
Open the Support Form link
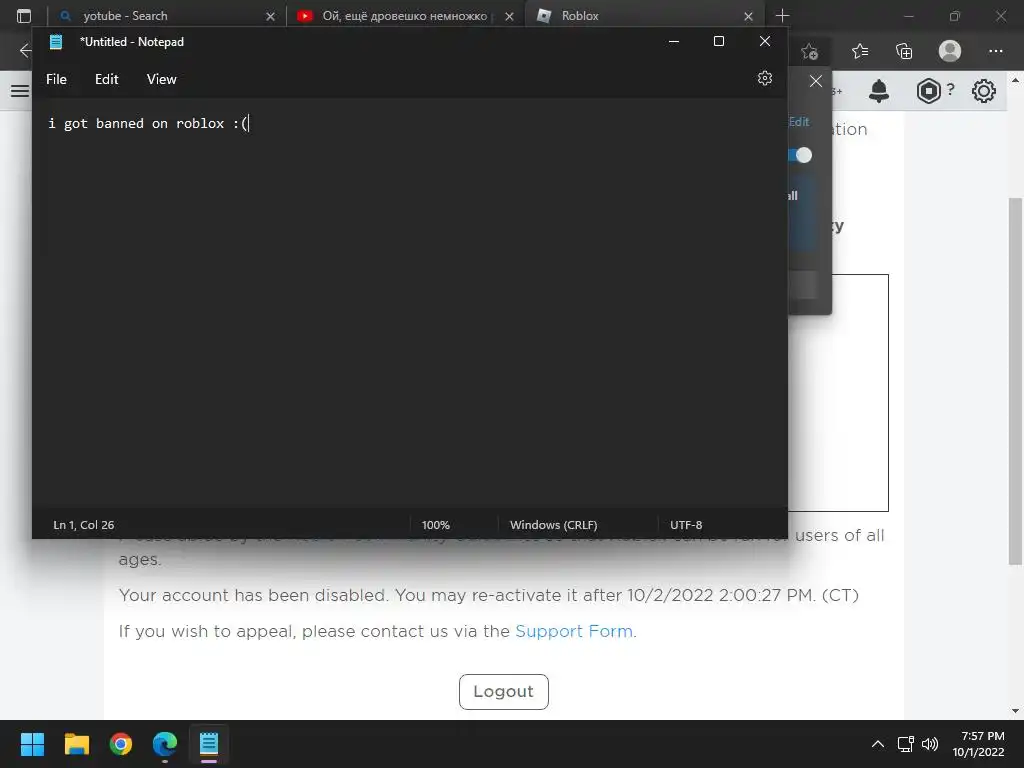tap(574, 632)
